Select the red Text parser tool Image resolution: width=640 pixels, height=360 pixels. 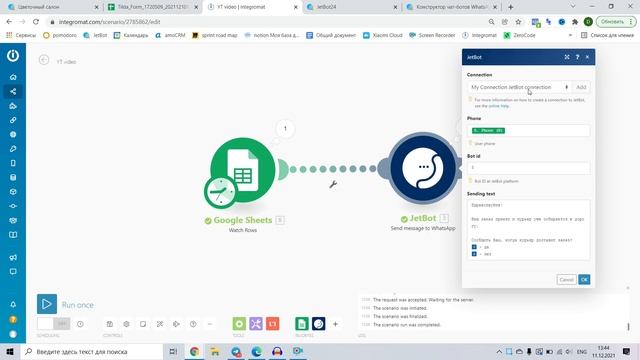click(273, 324)
